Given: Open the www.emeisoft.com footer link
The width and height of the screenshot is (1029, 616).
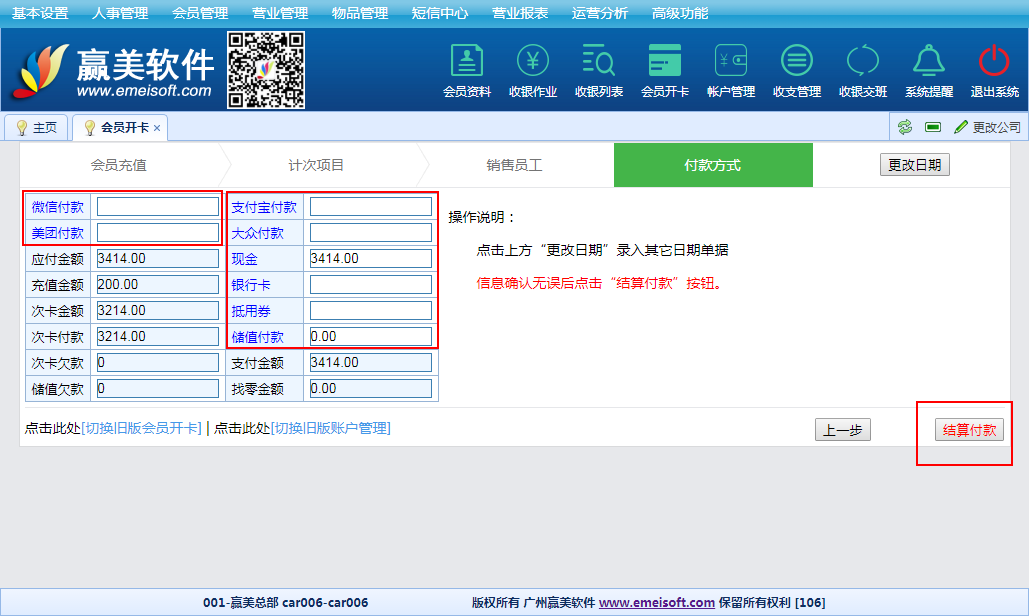Looking at the screenshot, I should coord(656,603).
